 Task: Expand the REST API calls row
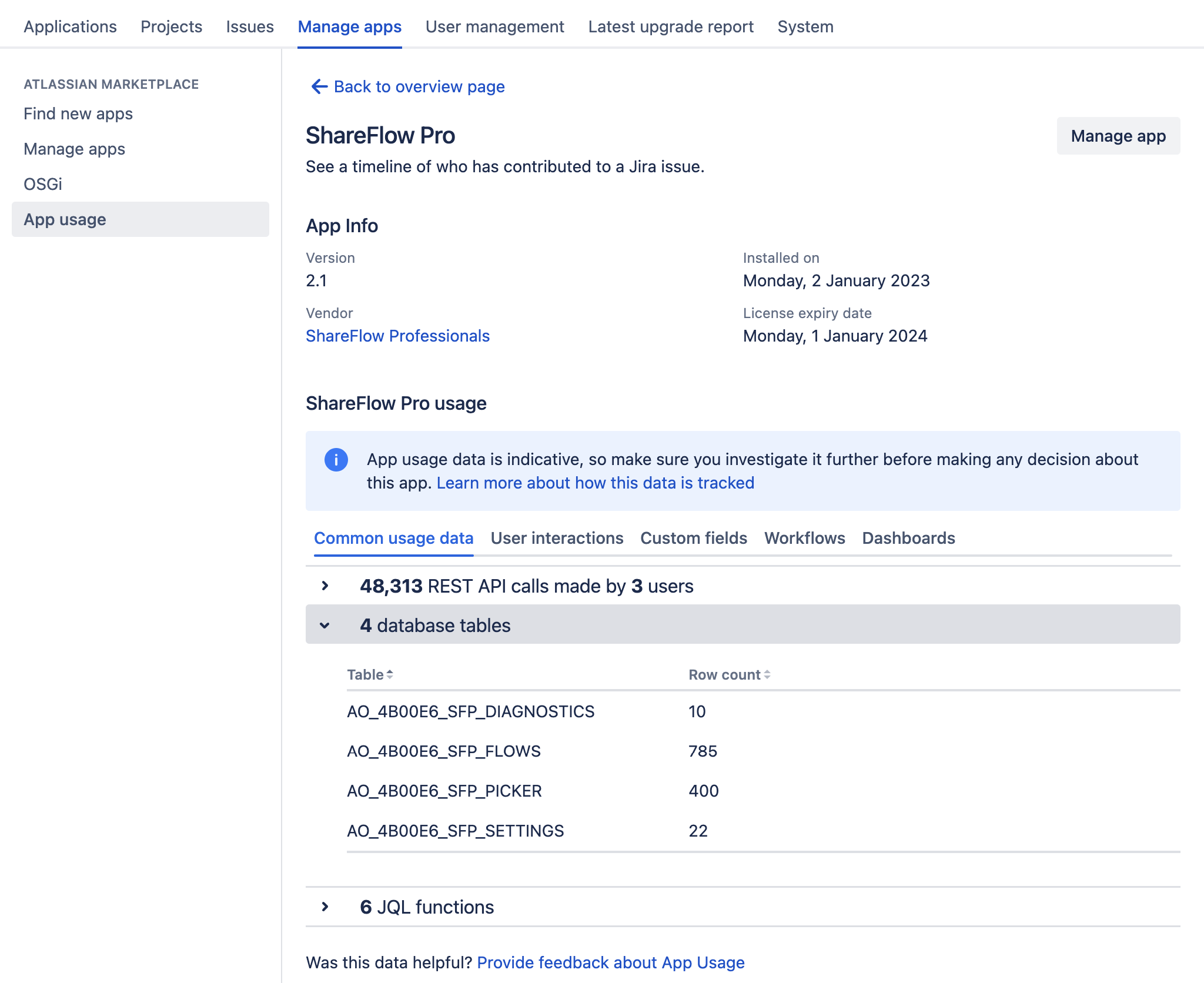point(325,586)
